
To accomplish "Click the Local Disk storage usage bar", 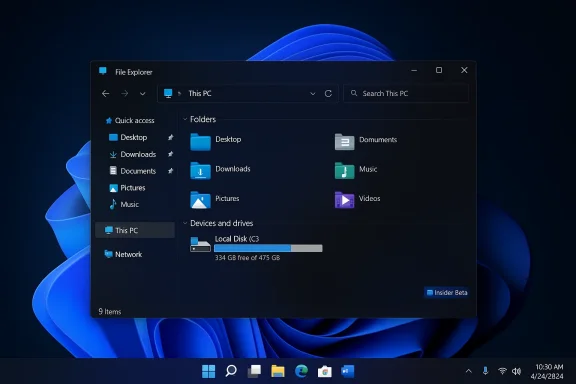I will [268, 248].
